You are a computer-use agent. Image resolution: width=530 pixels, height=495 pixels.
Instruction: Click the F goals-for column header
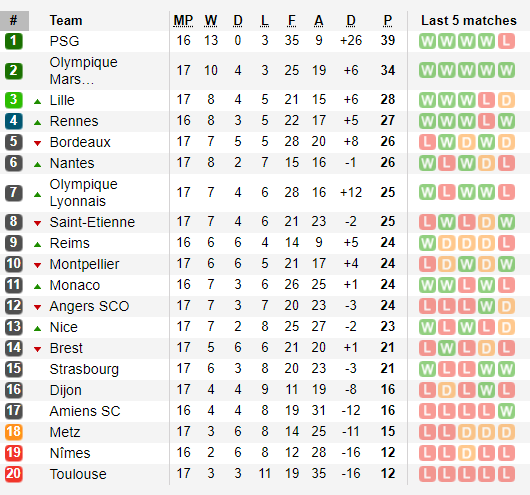292,21
